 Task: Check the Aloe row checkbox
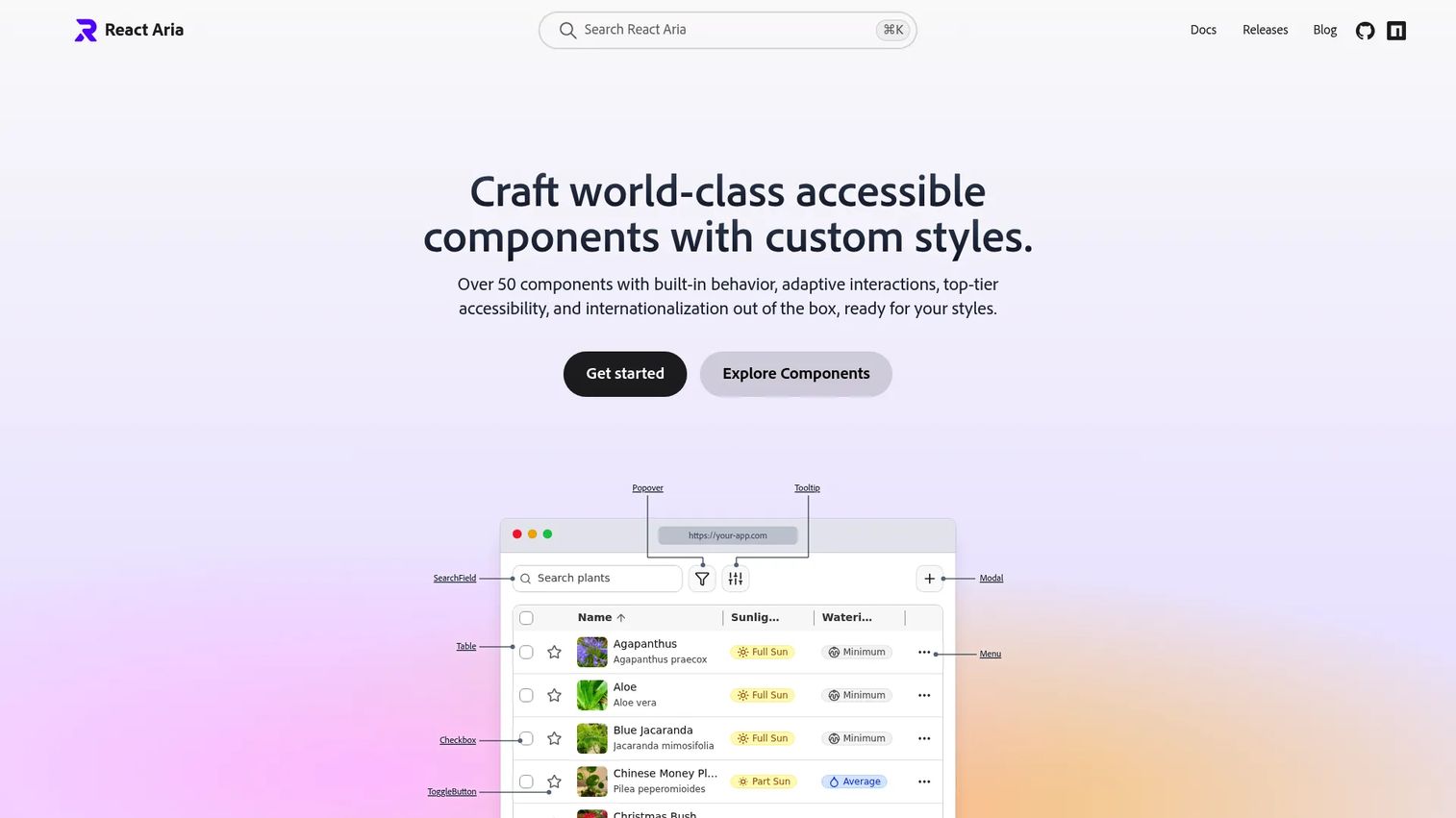[x=526, y=695]
